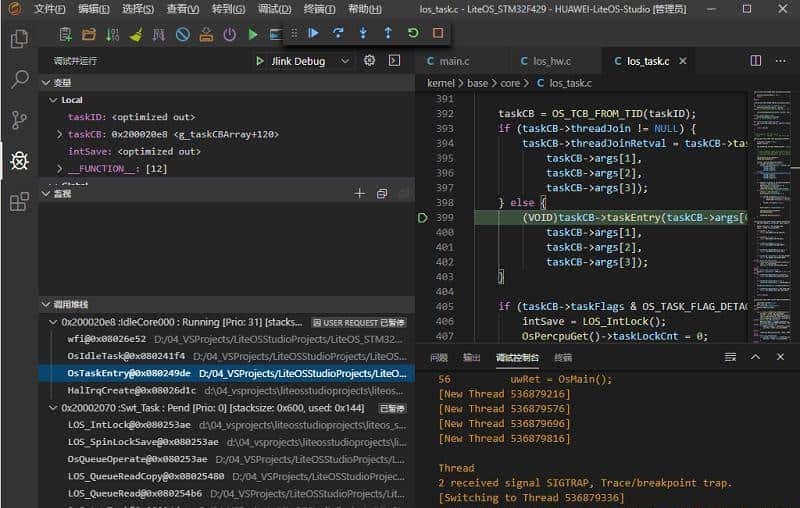Collapse all watch expressions icon
This screenshot has width=800, height=508.
point(382,193)
